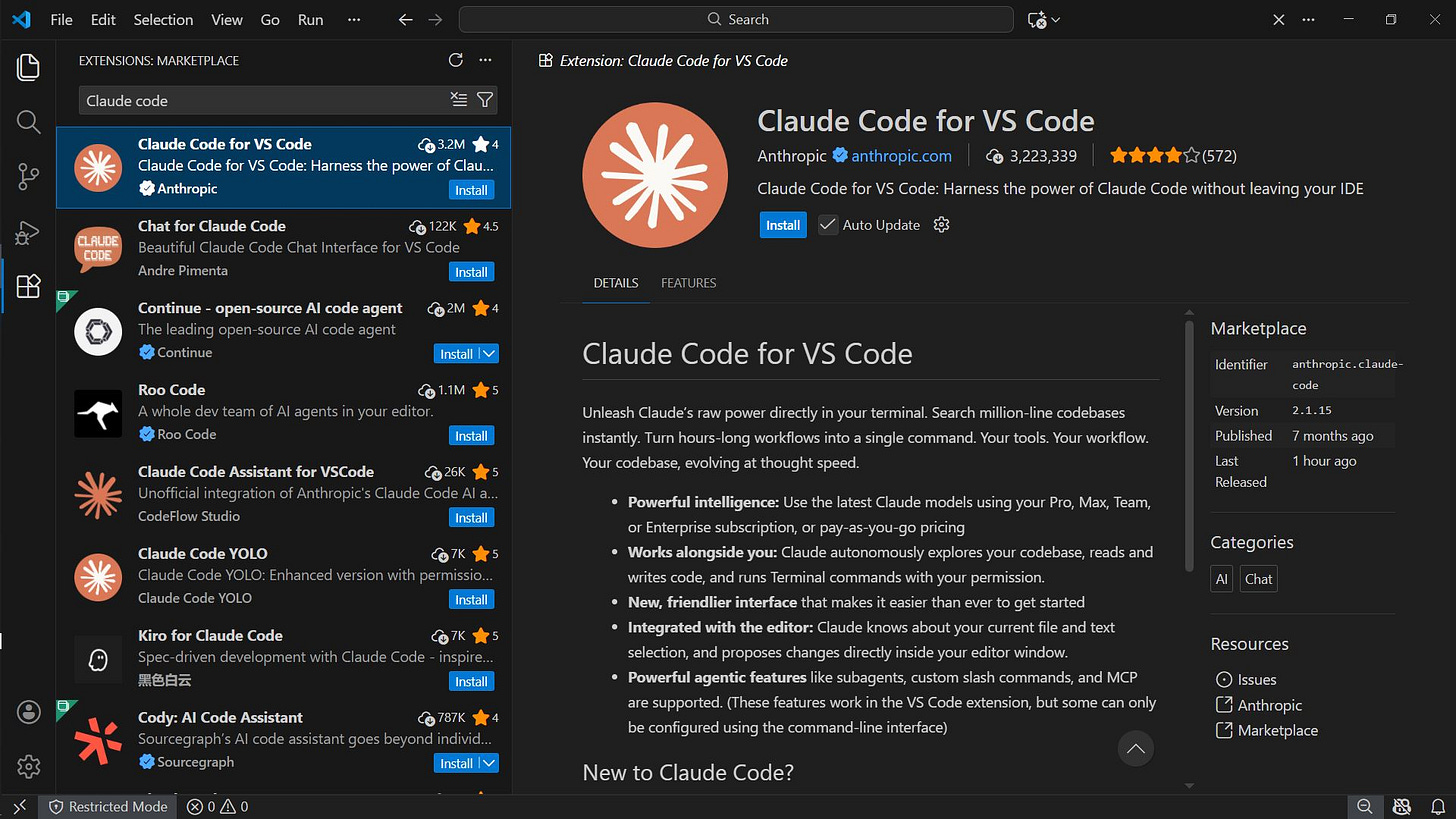Viewport: 1456px width, 819px height.
Task: Open the File menu
Action: 61,19
